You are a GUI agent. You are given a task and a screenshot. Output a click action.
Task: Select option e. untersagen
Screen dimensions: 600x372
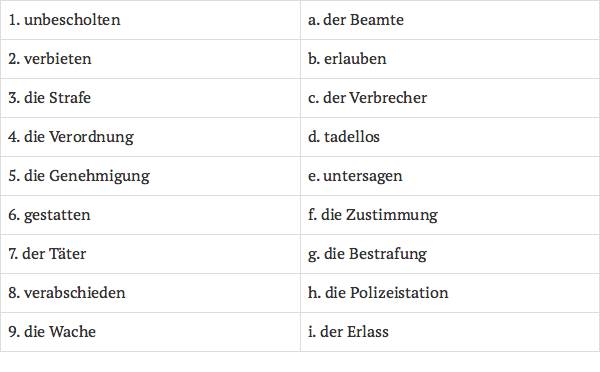coord(355,176)
